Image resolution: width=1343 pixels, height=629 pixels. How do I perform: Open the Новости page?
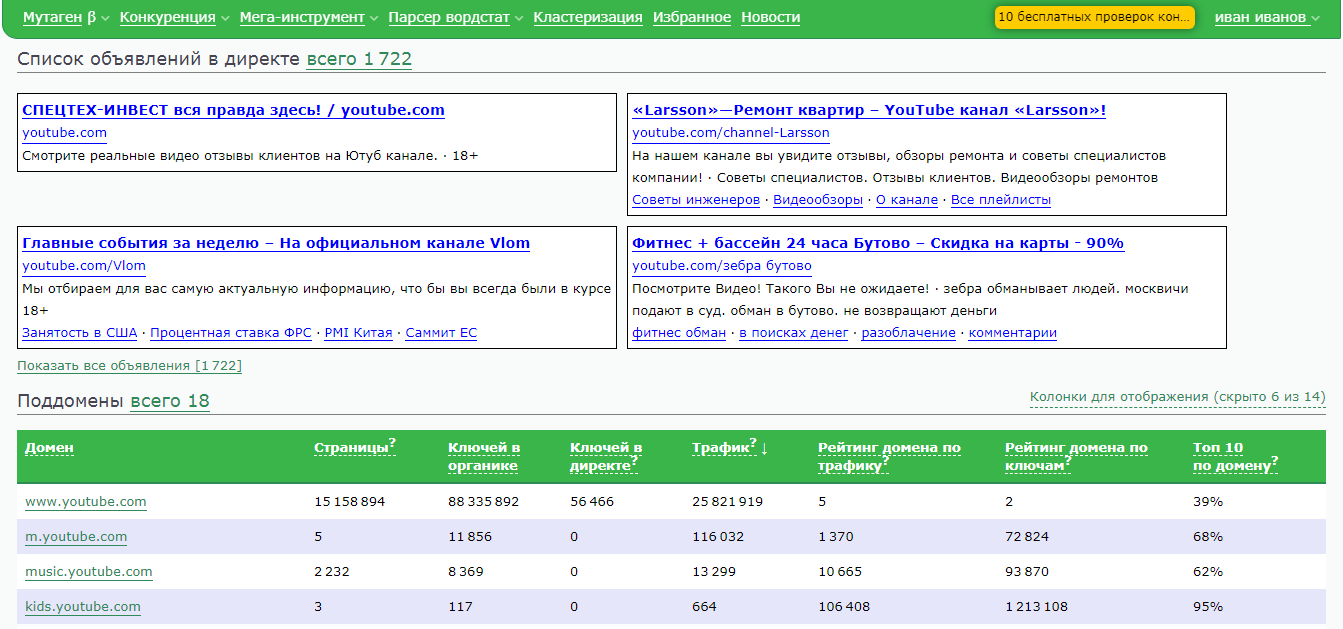pyautogui.click(x=770, y=17)
